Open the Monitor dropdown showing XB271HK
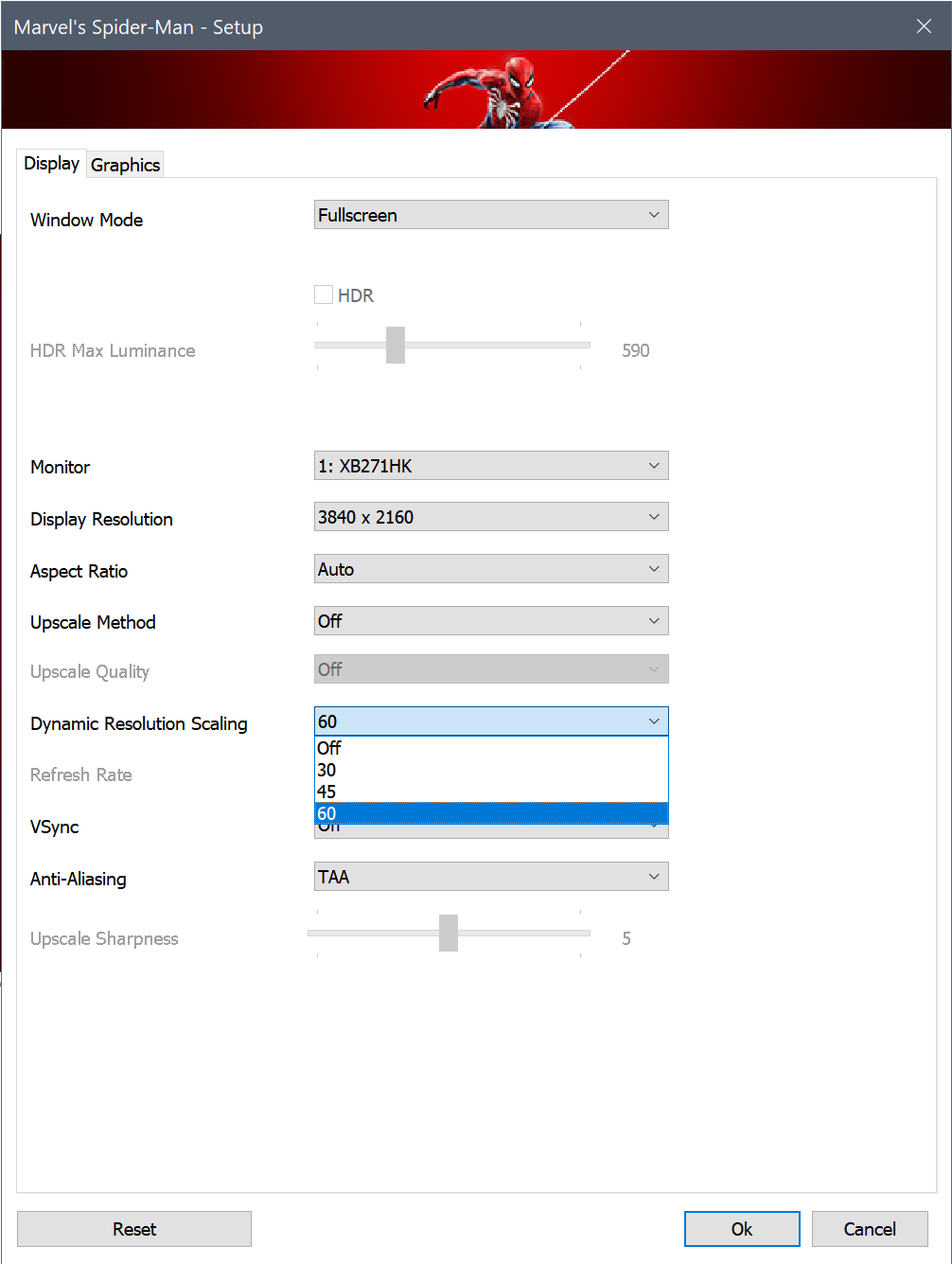This screenshot has width=952, height=1264. coord(491,466)
